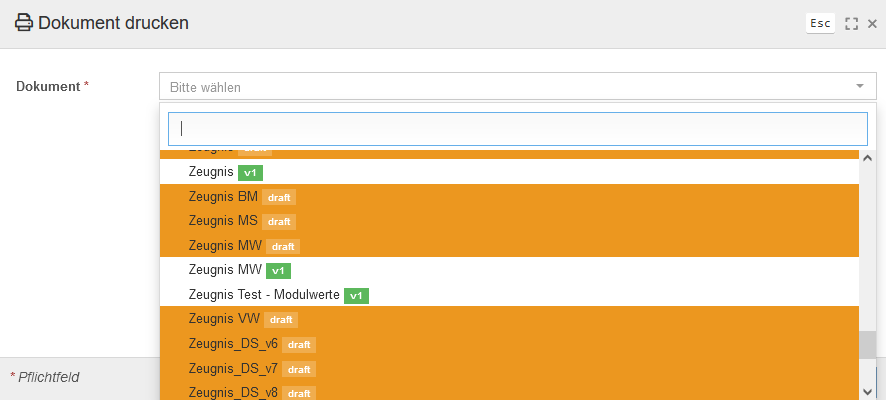Click the fullscreen expand icon
This screenshot has width=886, height=400.
click(852, 24)
